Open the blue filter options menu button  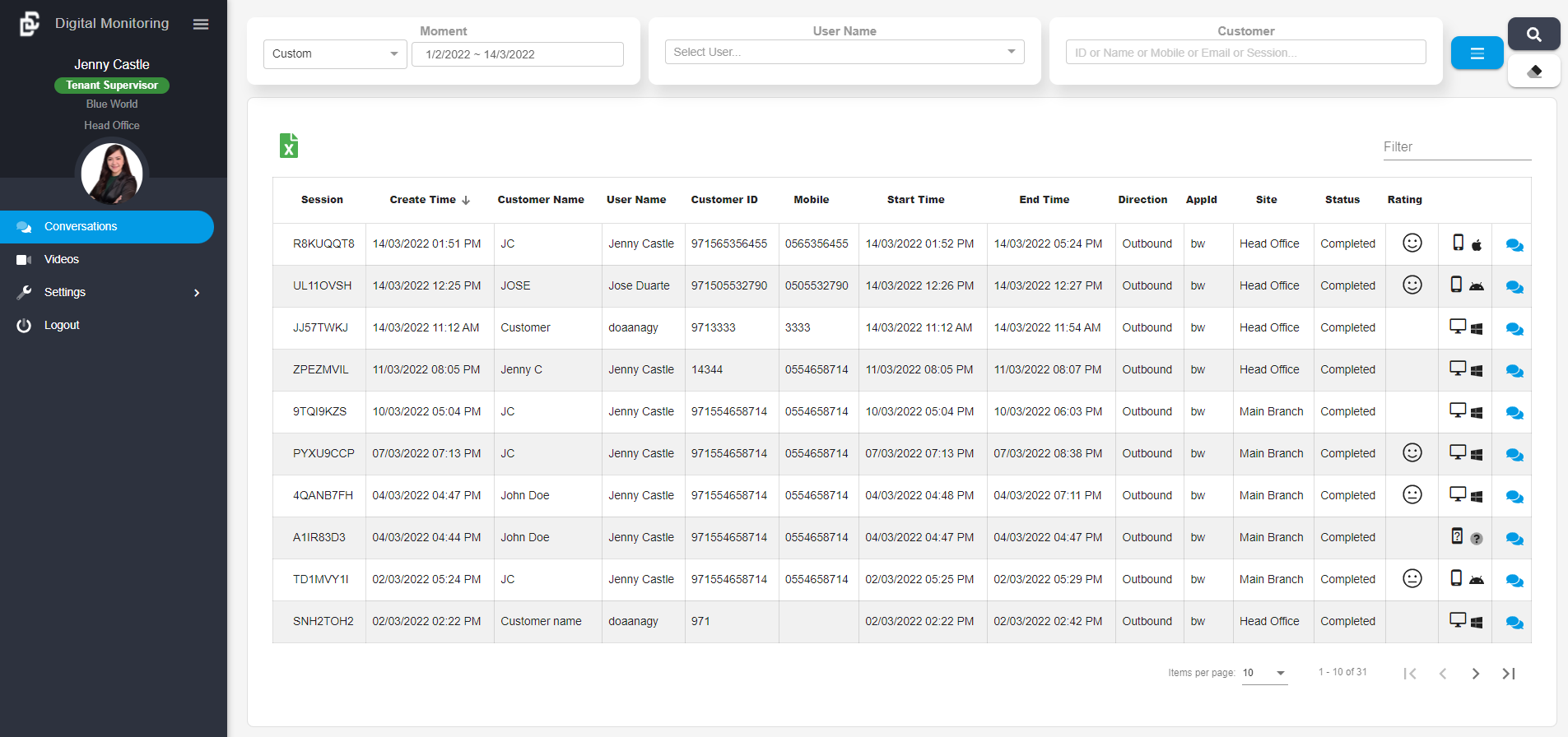click(x=1477, y=53)
